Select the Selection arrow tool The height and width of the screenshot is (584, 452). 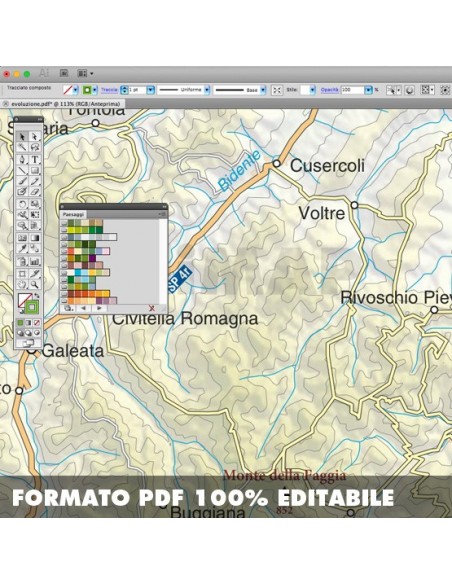(22, 136)
